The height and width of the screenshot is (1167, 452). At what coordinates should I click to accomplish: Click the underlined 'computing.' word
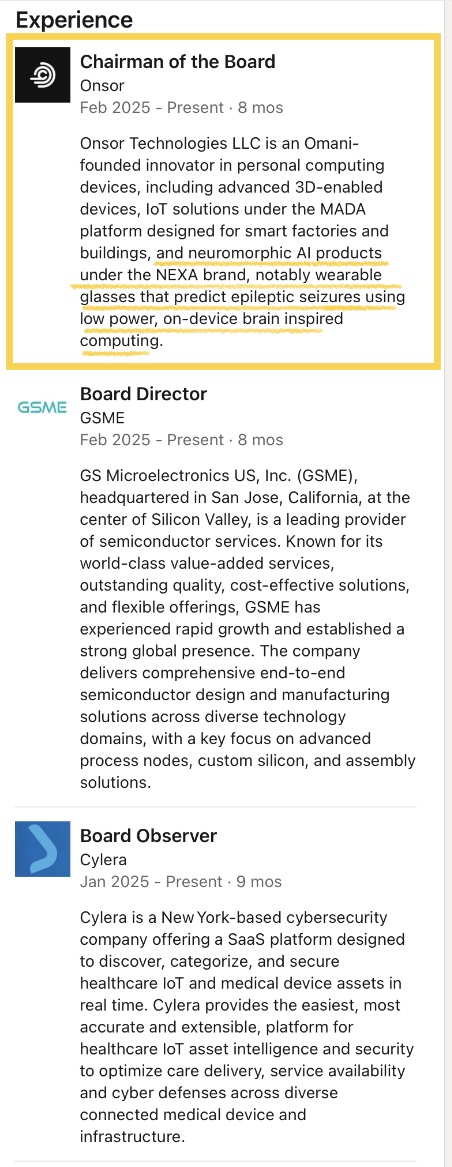click(120, 342)
